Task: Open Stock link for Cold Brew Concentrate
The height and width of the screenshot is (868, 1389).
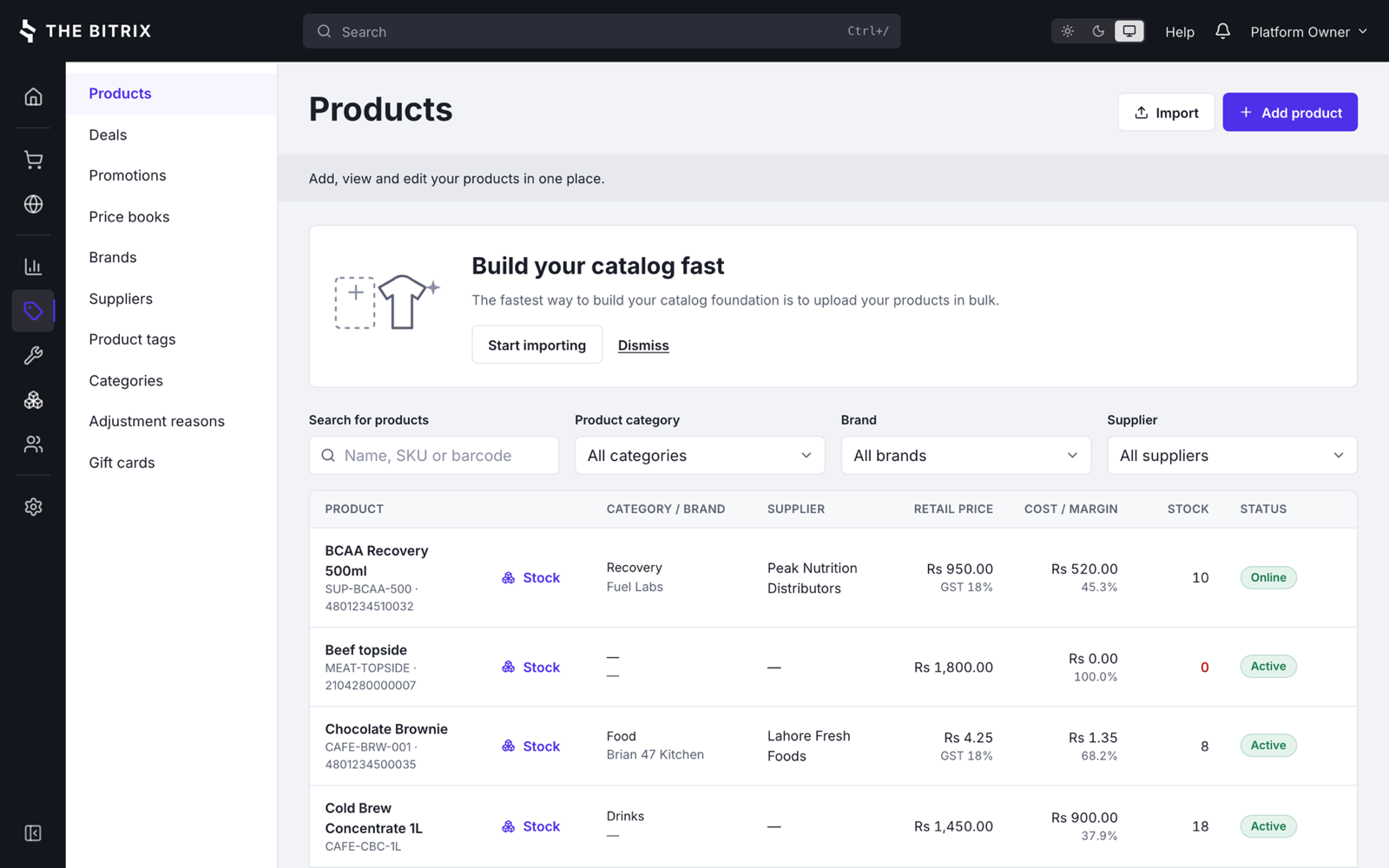Action: [531, 826]
